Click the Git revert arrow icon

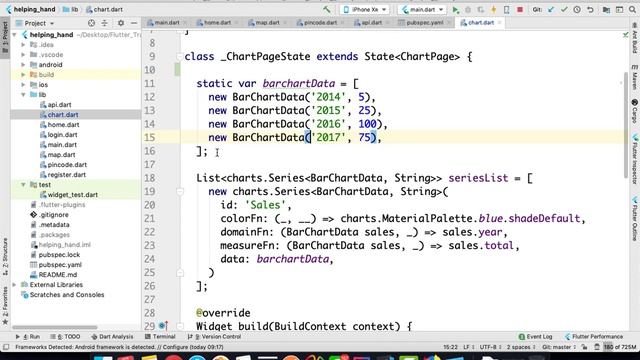(x=590, y=9)
